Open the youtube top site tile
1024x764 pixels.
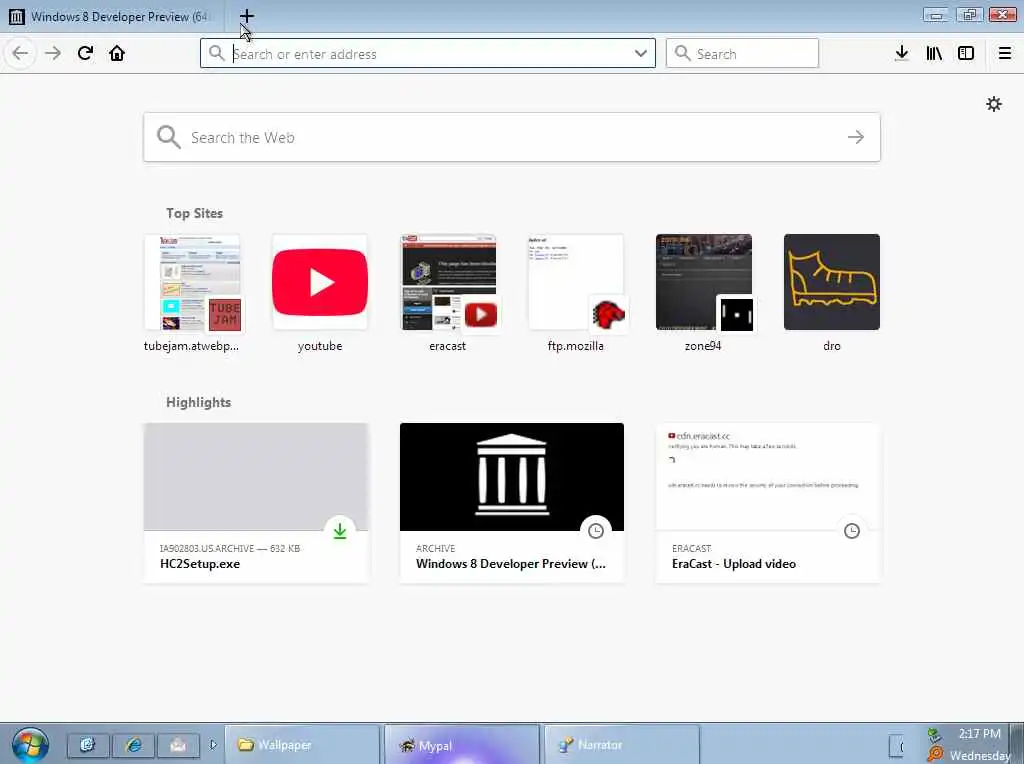point(320,293)
